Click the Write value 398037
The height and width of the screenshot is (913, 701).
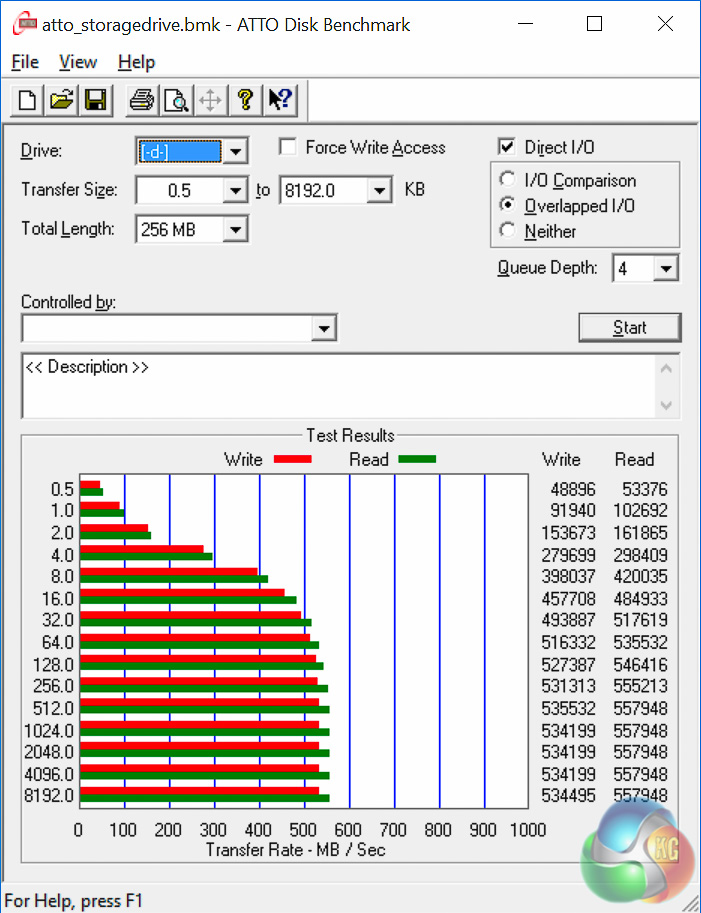pos(568,576)
